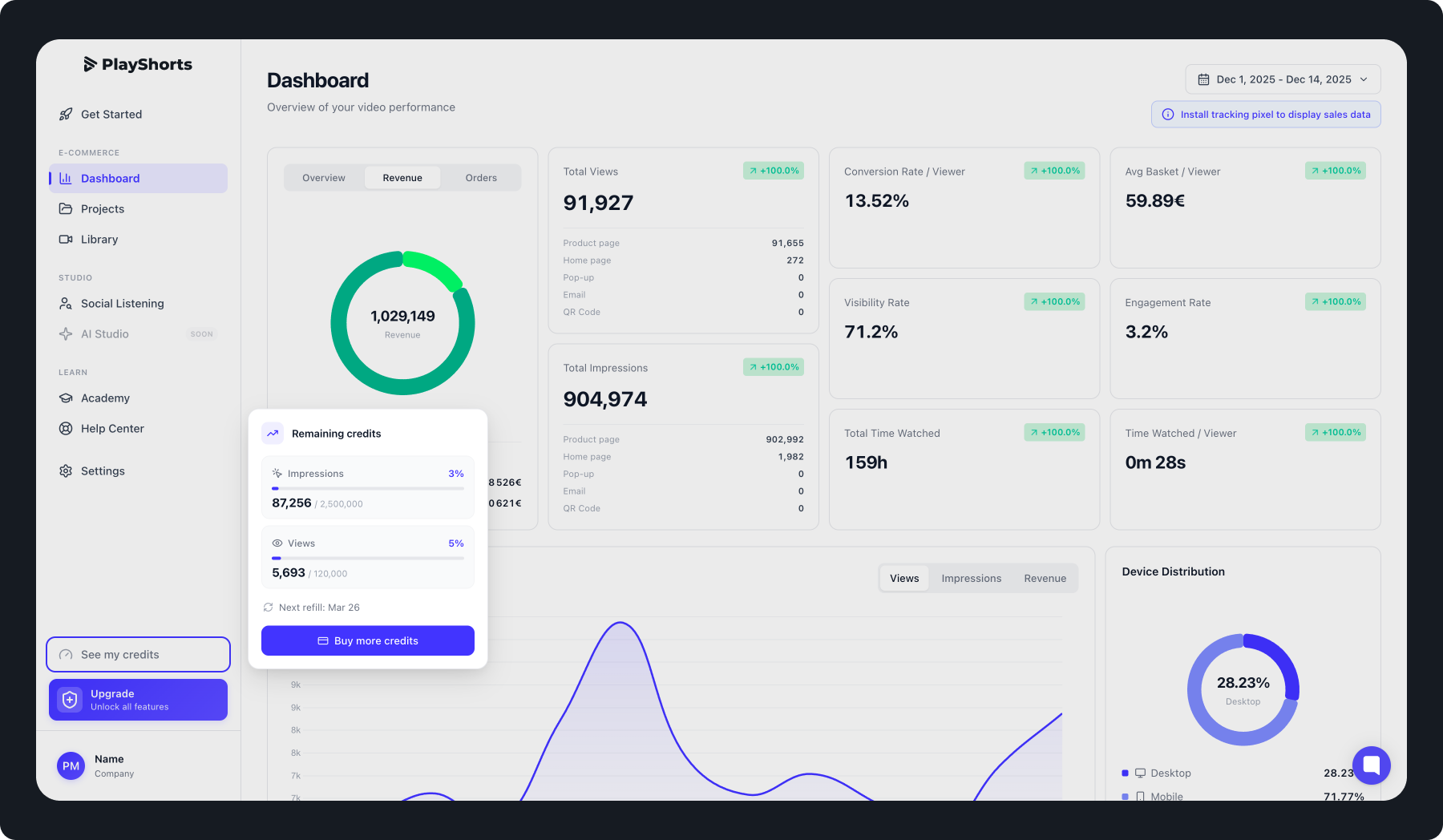Open Projects folder icon in sidebar
This screenshot has height=840, width=1443.
pyautogui.click(x=66, y=209)
